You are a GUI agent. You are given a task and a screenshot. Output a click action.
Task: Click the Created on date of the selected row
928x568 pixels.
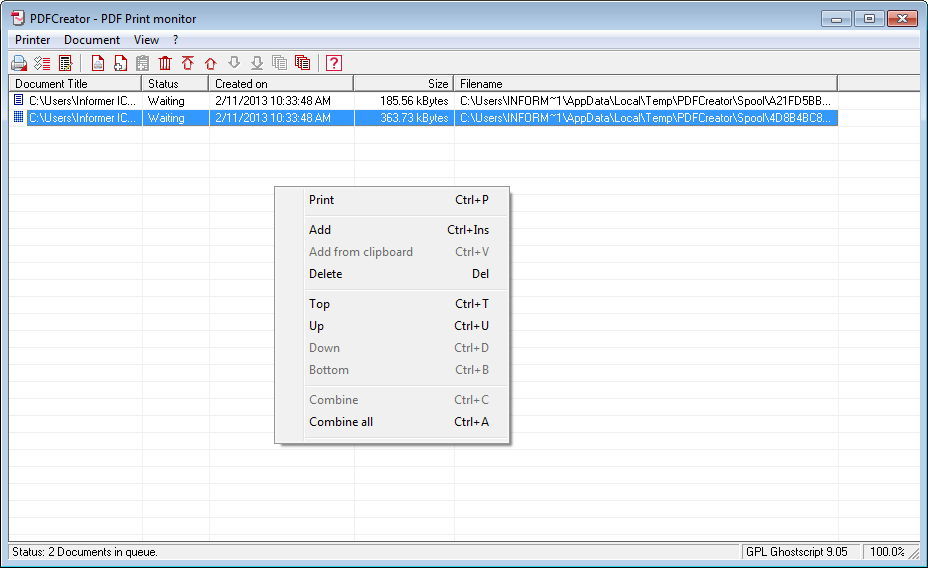(273, 118)
